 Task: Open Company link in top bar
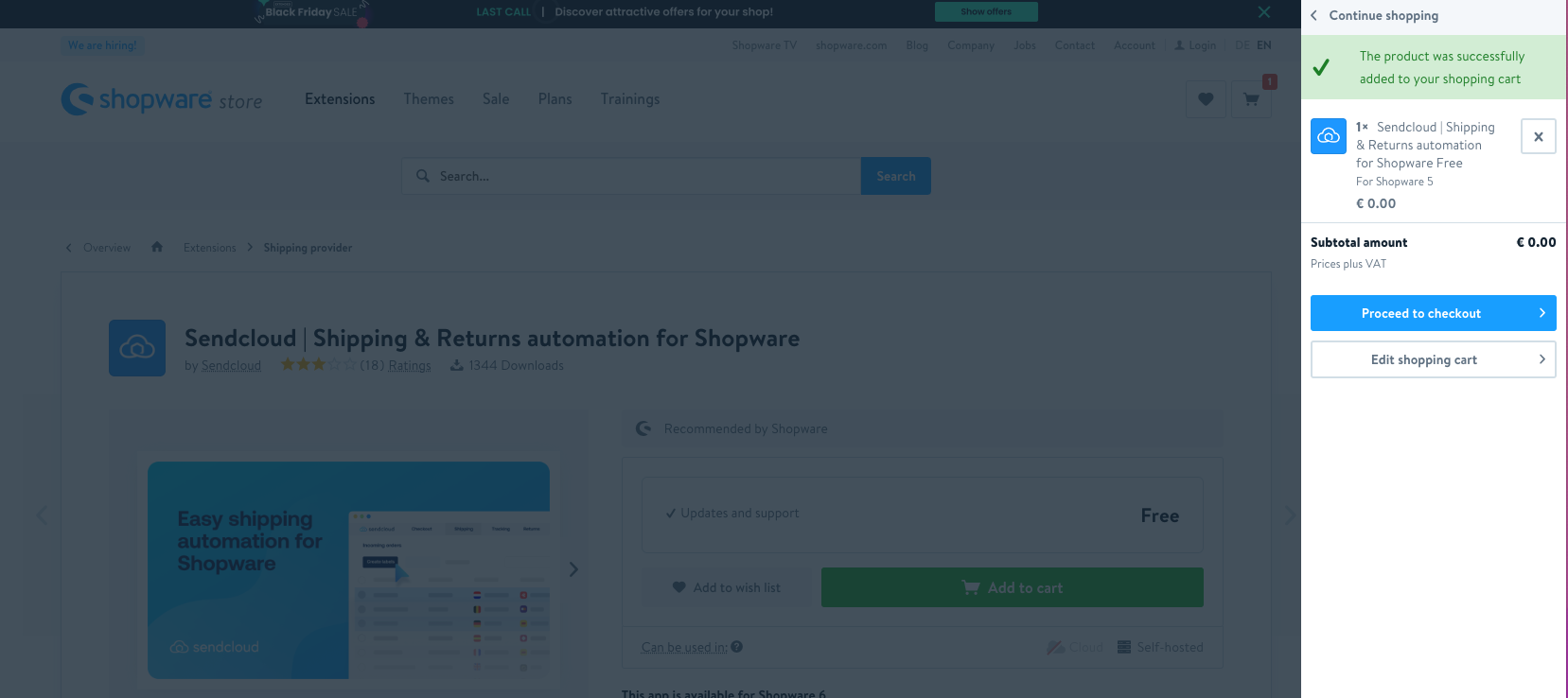(971, 45)
